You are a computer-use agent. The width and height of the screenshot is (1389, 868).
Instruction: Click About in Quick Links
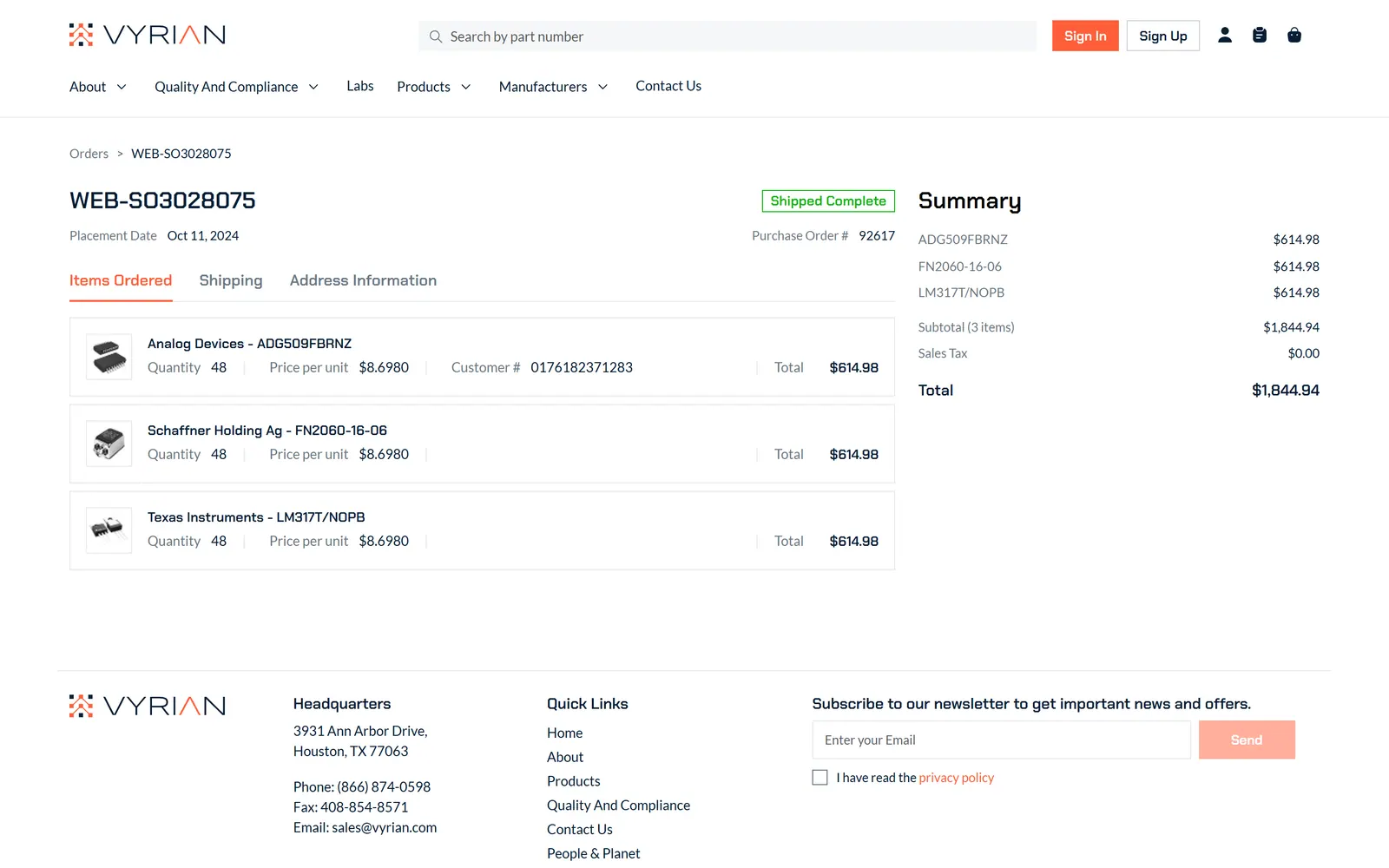(x=565, y=757)
